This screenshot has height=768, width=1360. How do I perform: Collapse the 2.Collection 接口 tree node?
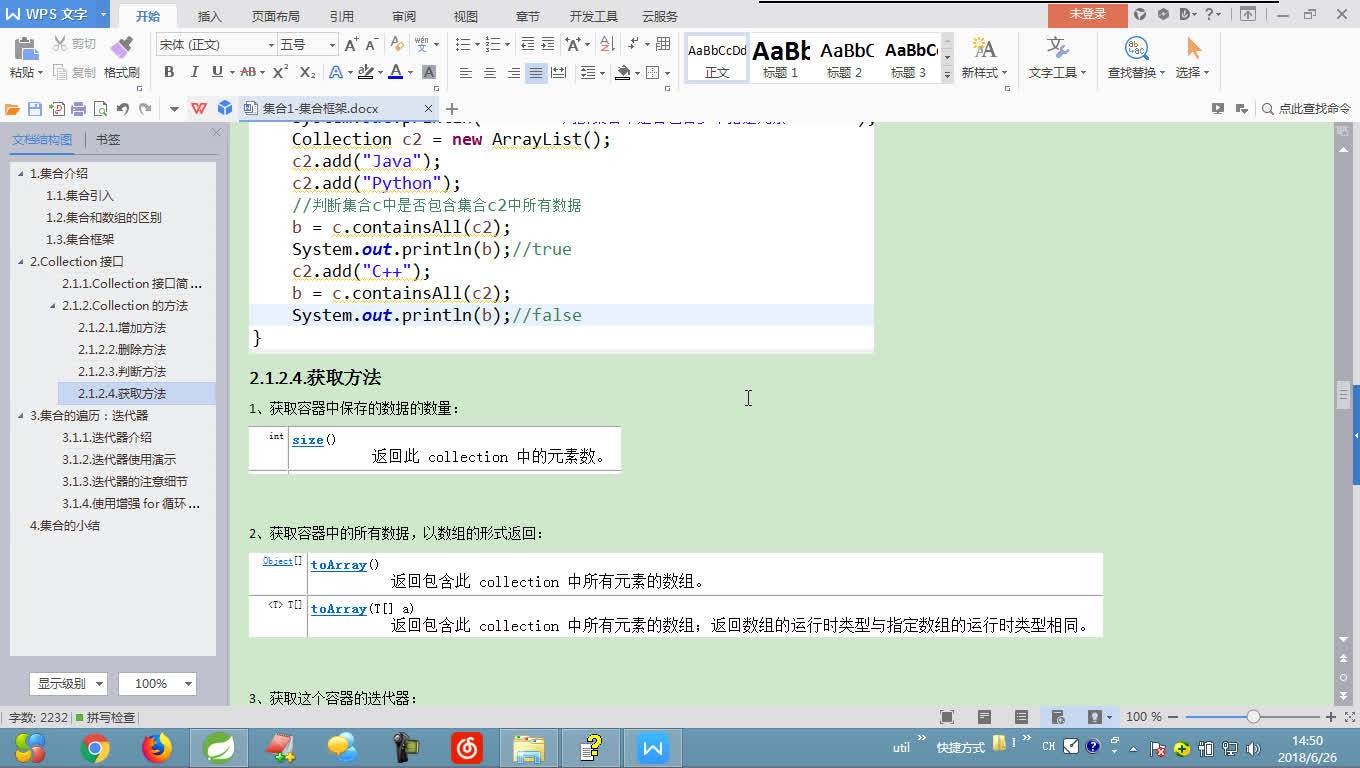(20, 262)
